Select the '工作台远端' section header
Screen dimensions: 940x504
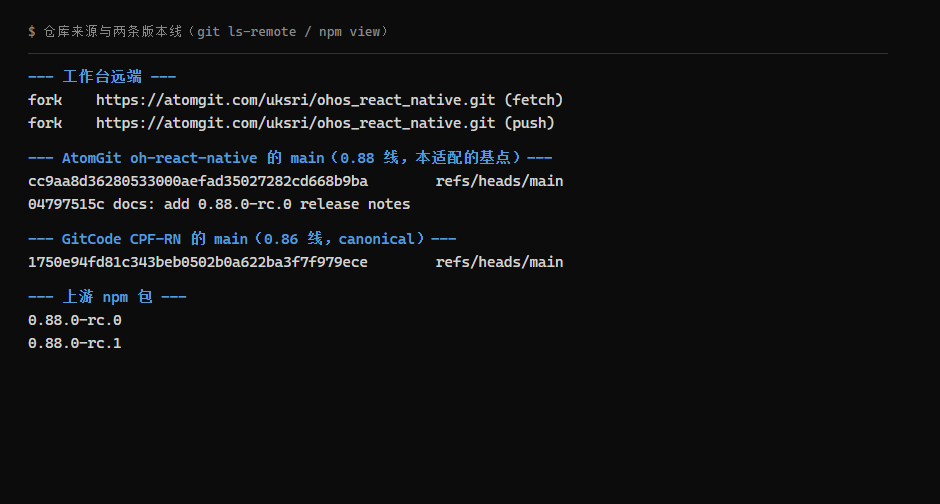[102, 76]
